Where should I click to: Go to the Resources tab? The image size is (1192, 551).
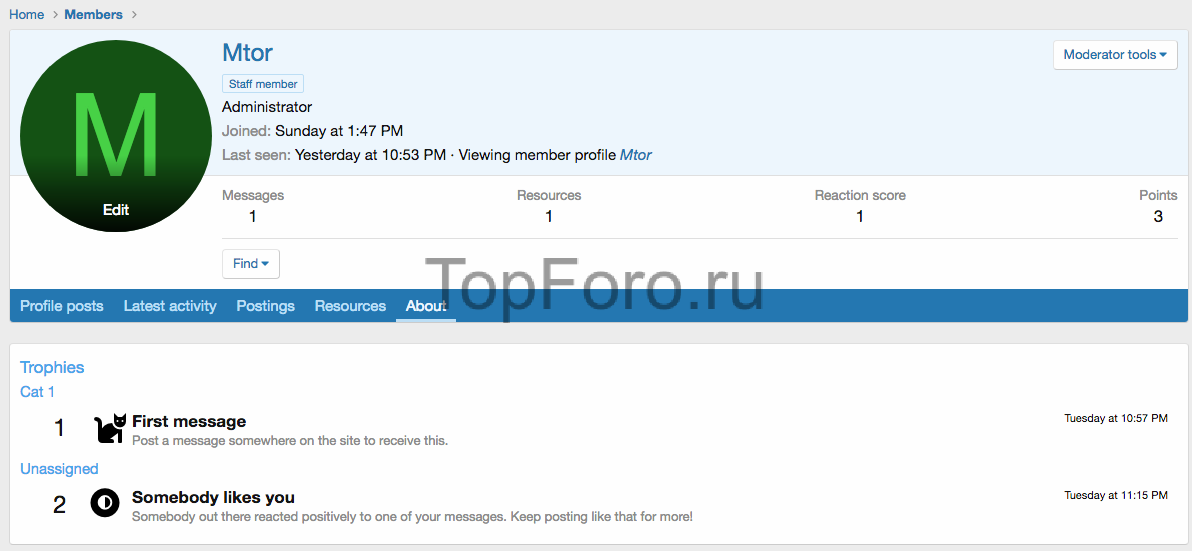coord(350,306)
